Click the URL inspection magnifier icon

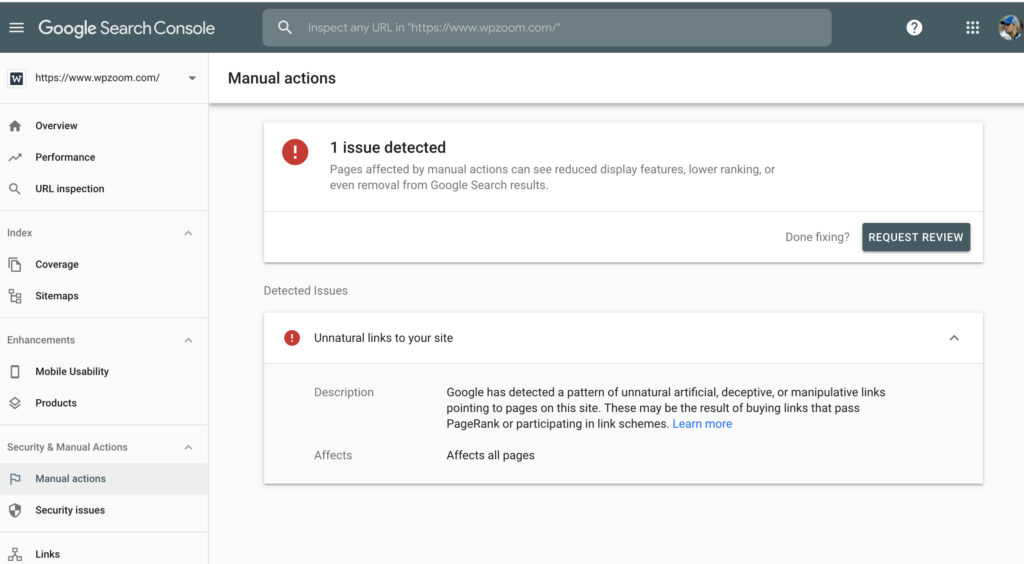tap(14, 189)
